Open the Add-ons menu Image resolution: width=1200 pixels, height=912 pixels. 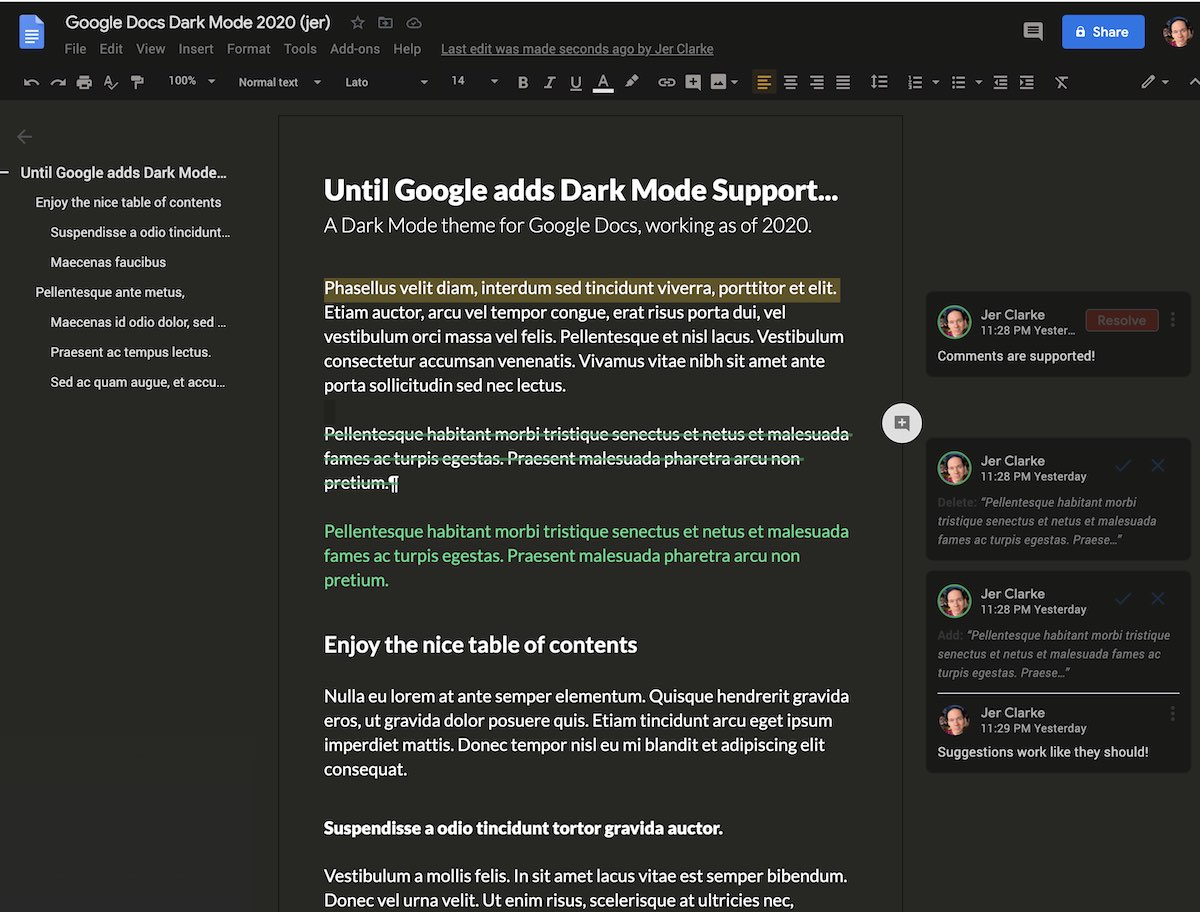pyautogui.click(x=355, y=49)
